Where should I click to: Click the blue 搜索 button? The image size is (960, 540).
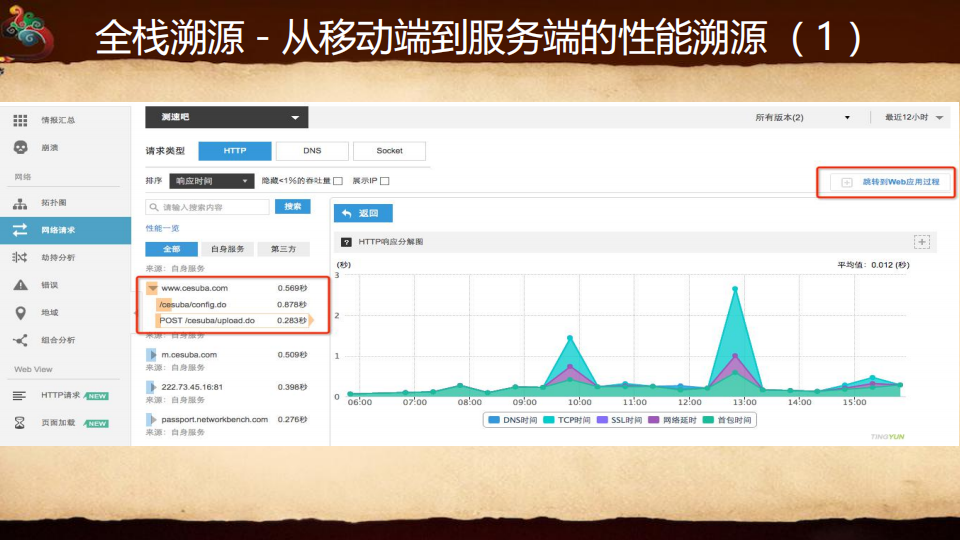point(293,207)
